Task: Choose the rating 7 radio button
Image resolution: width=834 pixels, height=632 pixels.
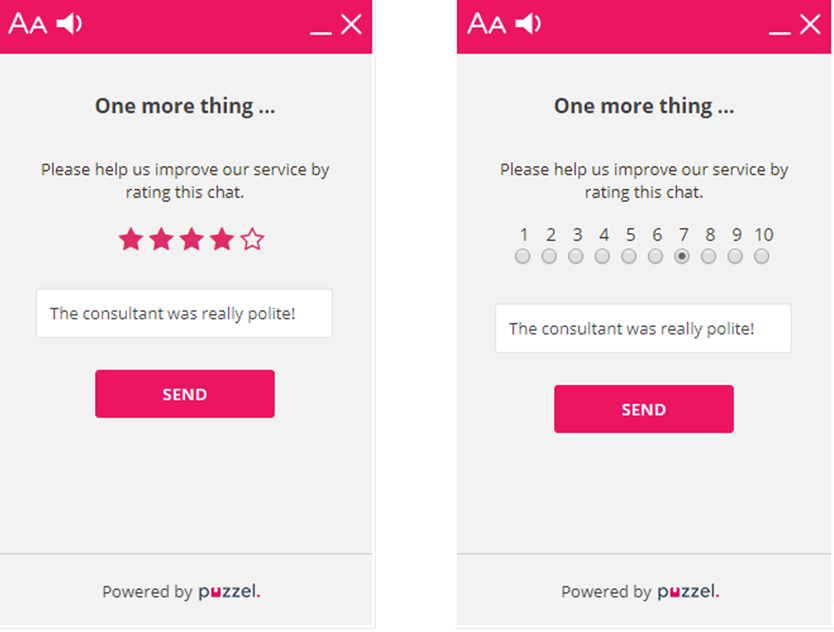Action: click(x=682, y=257)
